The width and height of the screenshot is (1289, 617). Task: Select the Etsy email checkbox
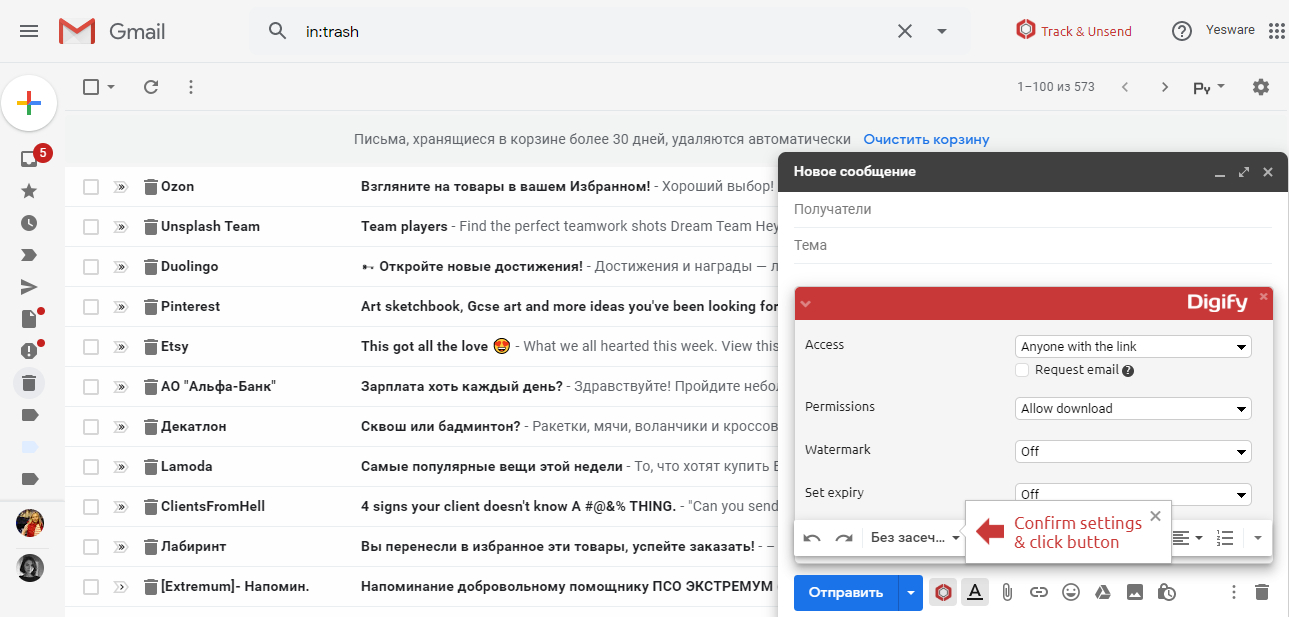coord(91,347)
